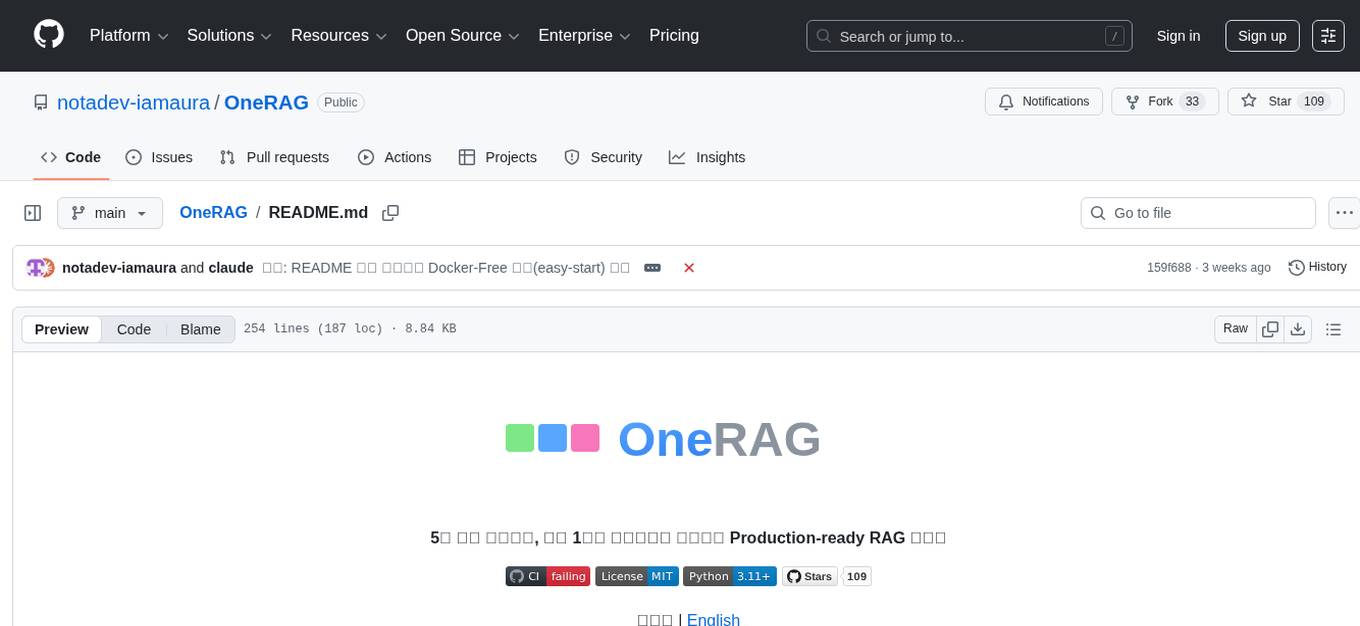Image resolution: width=1360 pixels, height=626 pixels.
Task: Expand the truncated commit message ellipsis
Action: 652,267
